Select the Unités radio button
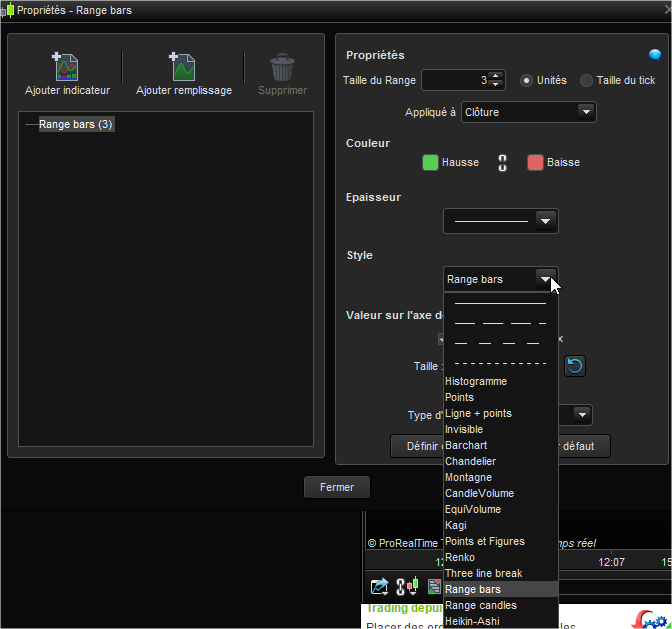The height and width of the screenshot is (629, 672). click(526, 80)
